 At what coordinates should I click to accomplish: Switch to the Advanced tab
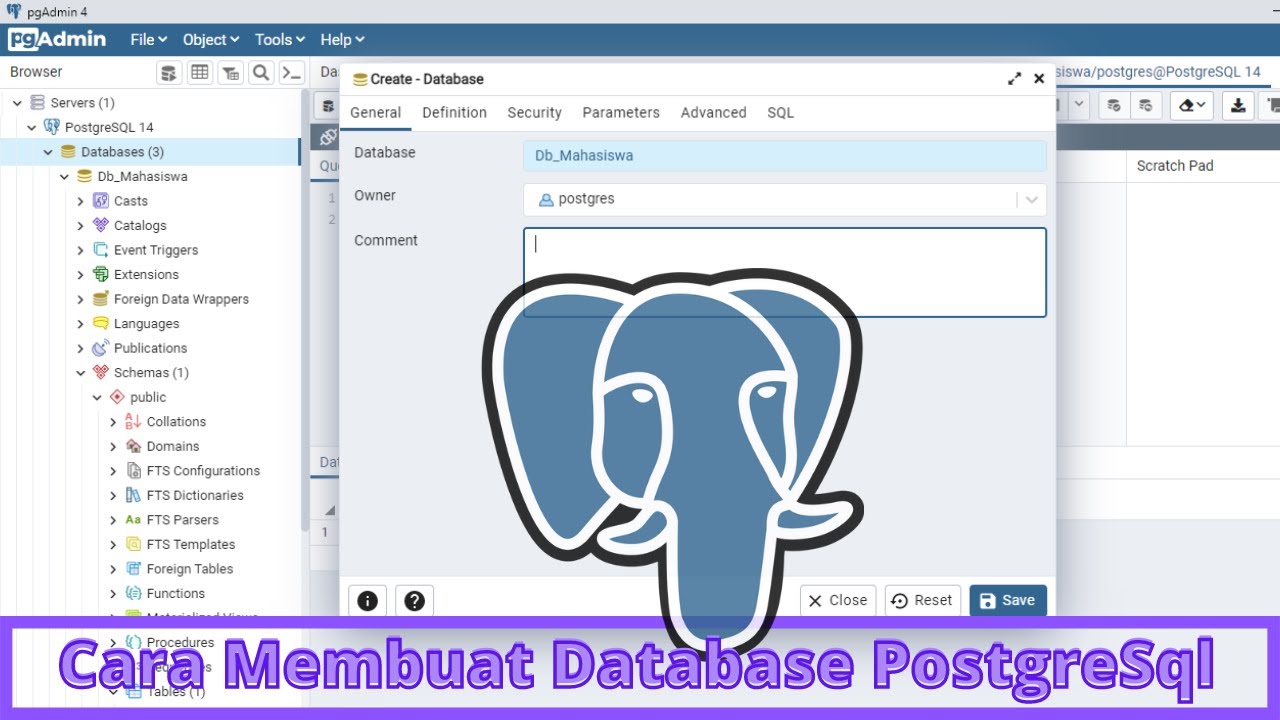[x=713, y=113]
